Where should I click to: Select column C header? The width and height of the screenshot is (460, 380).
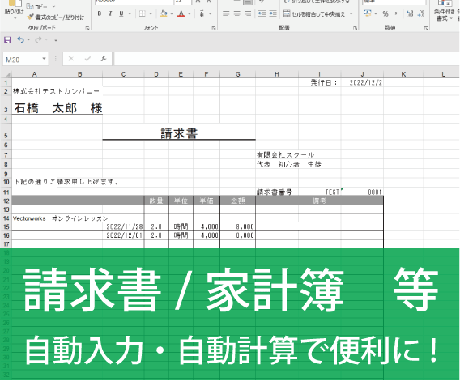click(x=123, y=74)
